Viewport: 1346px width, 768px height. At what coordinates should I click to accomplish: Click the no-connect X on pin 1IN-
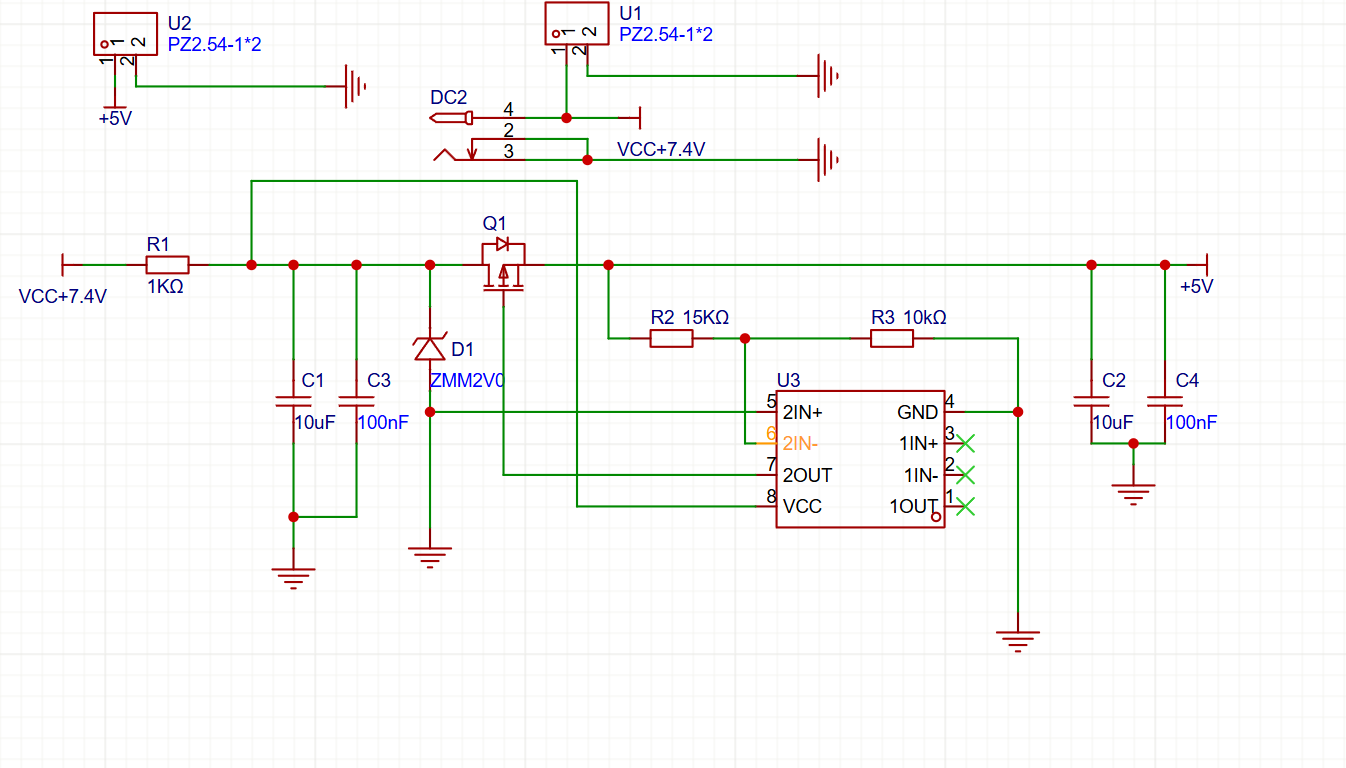point(966,474)
